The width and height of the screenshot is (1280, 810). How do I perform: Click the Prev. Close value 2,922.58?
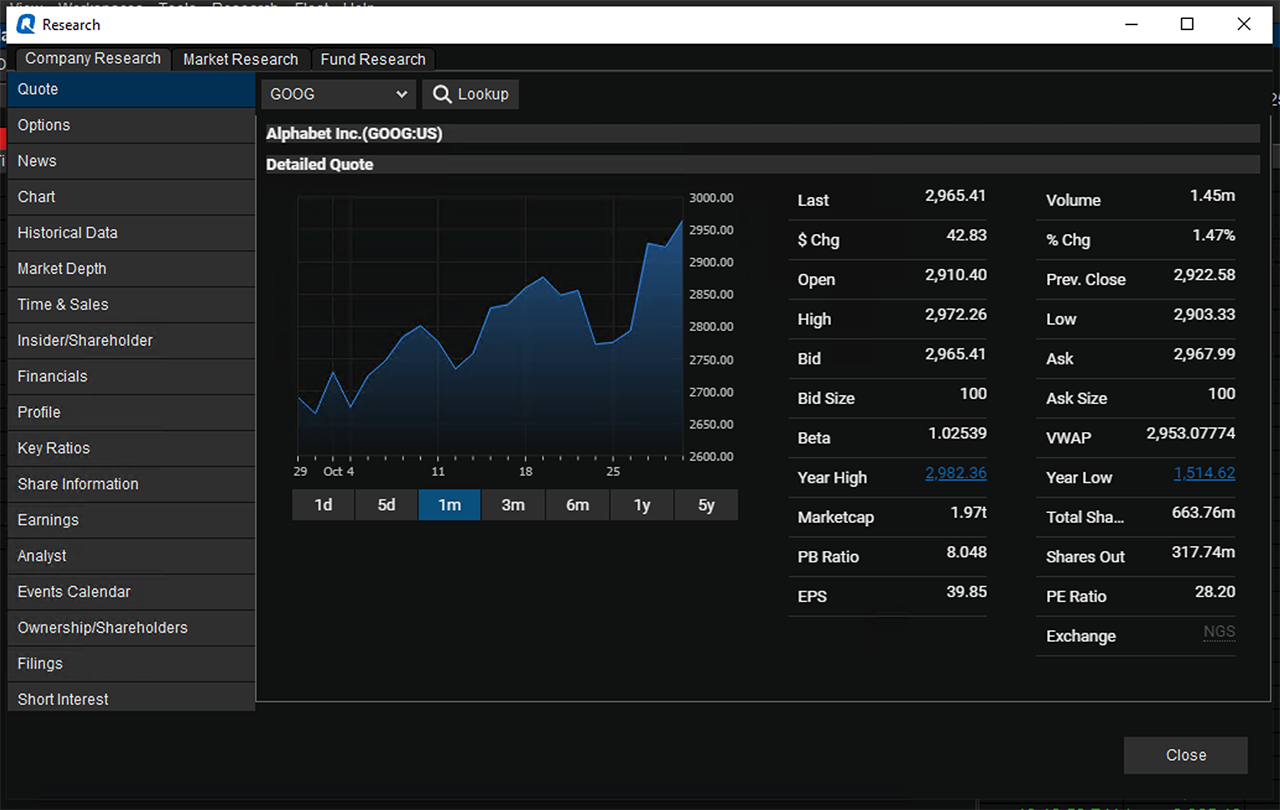(1205, 275)
